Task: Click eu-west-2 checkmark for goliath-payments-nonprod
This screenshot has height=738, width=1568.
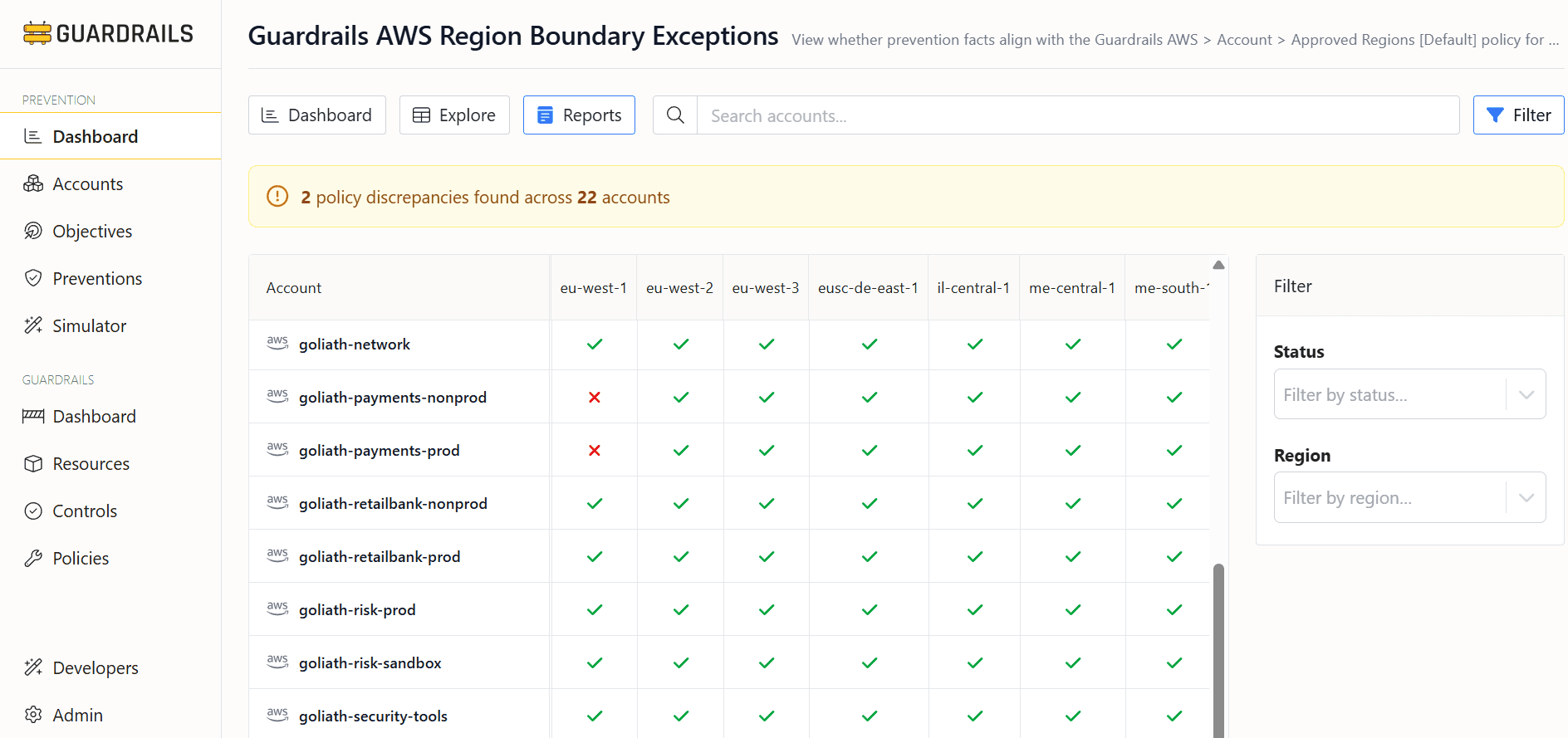Action: click(681, 397)
